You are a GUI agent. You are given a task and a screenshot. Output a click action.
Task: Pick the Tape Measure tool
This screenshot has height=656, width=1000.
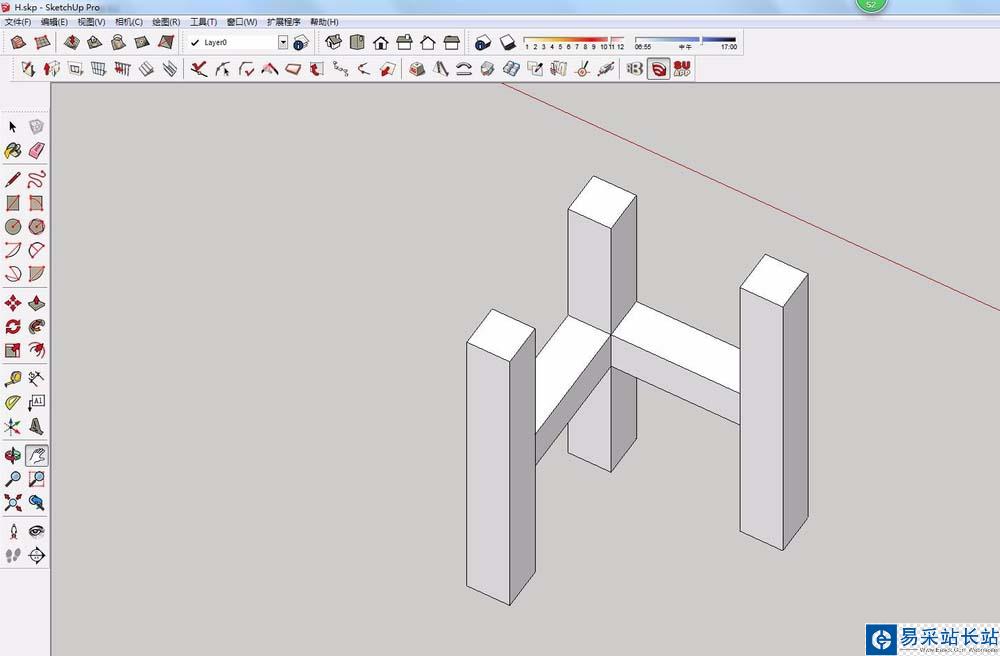[x=13, y=379]
